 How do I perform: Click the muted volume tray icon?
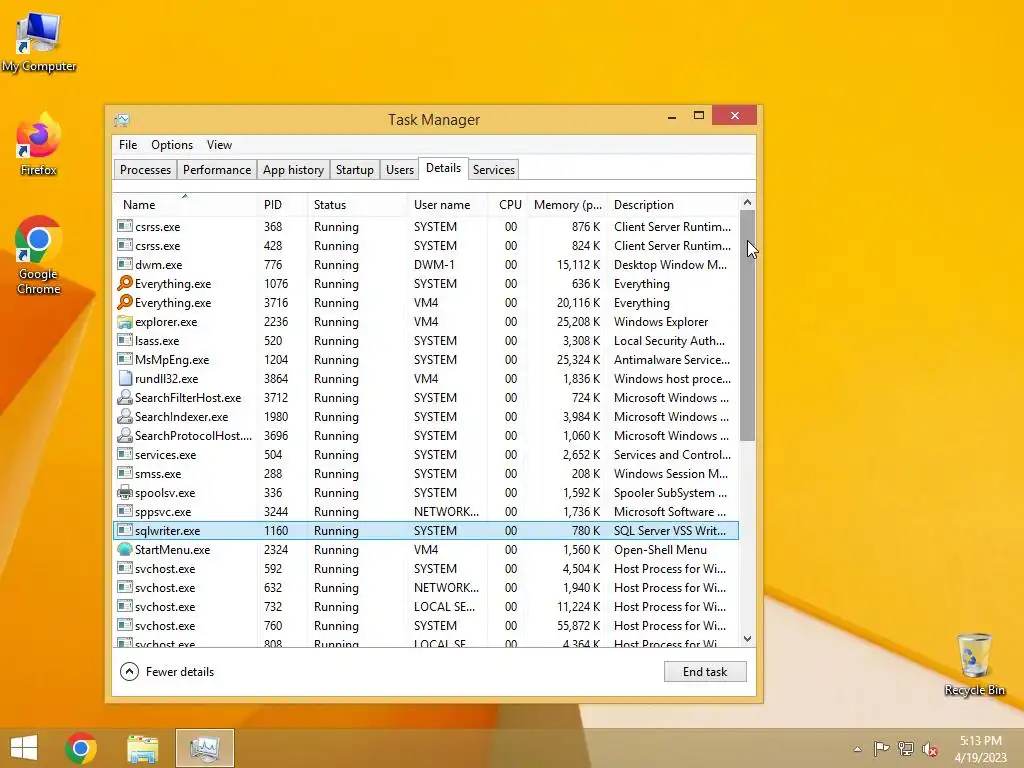pos(930,749)
